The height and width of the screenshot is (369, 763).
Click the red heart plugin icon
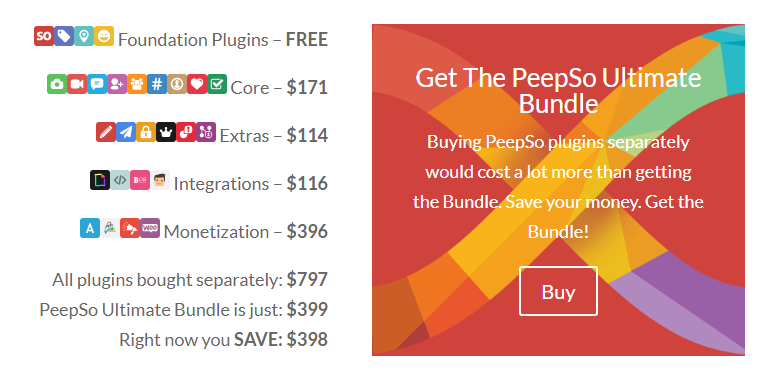(197, 84)
